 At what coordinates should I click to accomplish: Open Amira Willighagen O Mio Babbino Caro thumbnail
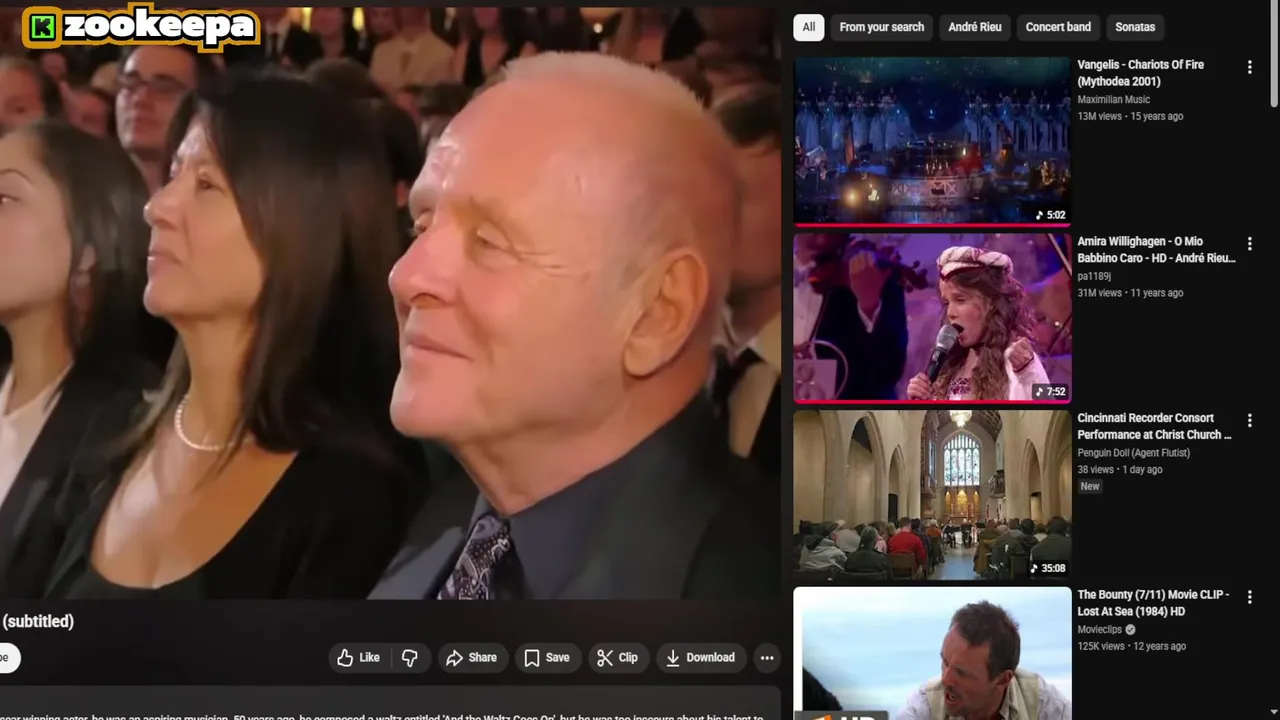point(932,317)
